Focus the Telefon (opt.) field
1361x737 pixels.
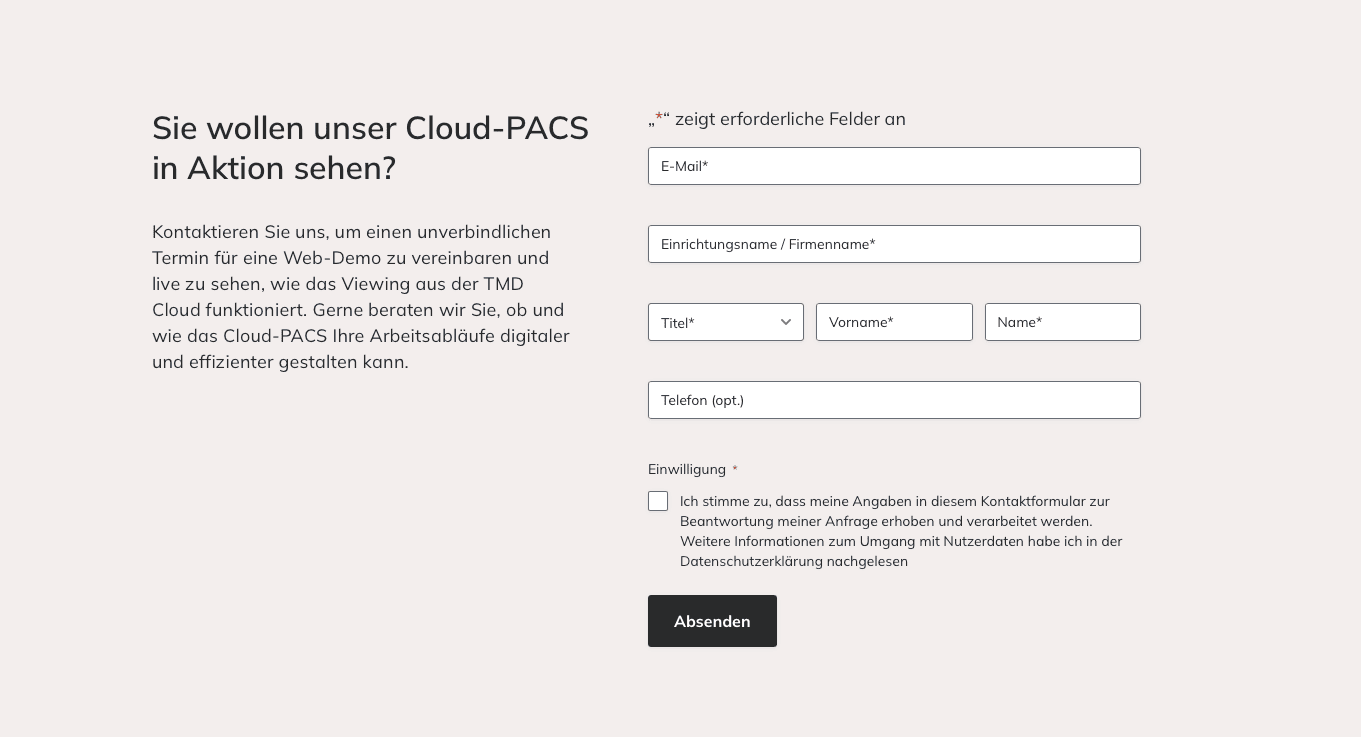[x=894, y=400]
